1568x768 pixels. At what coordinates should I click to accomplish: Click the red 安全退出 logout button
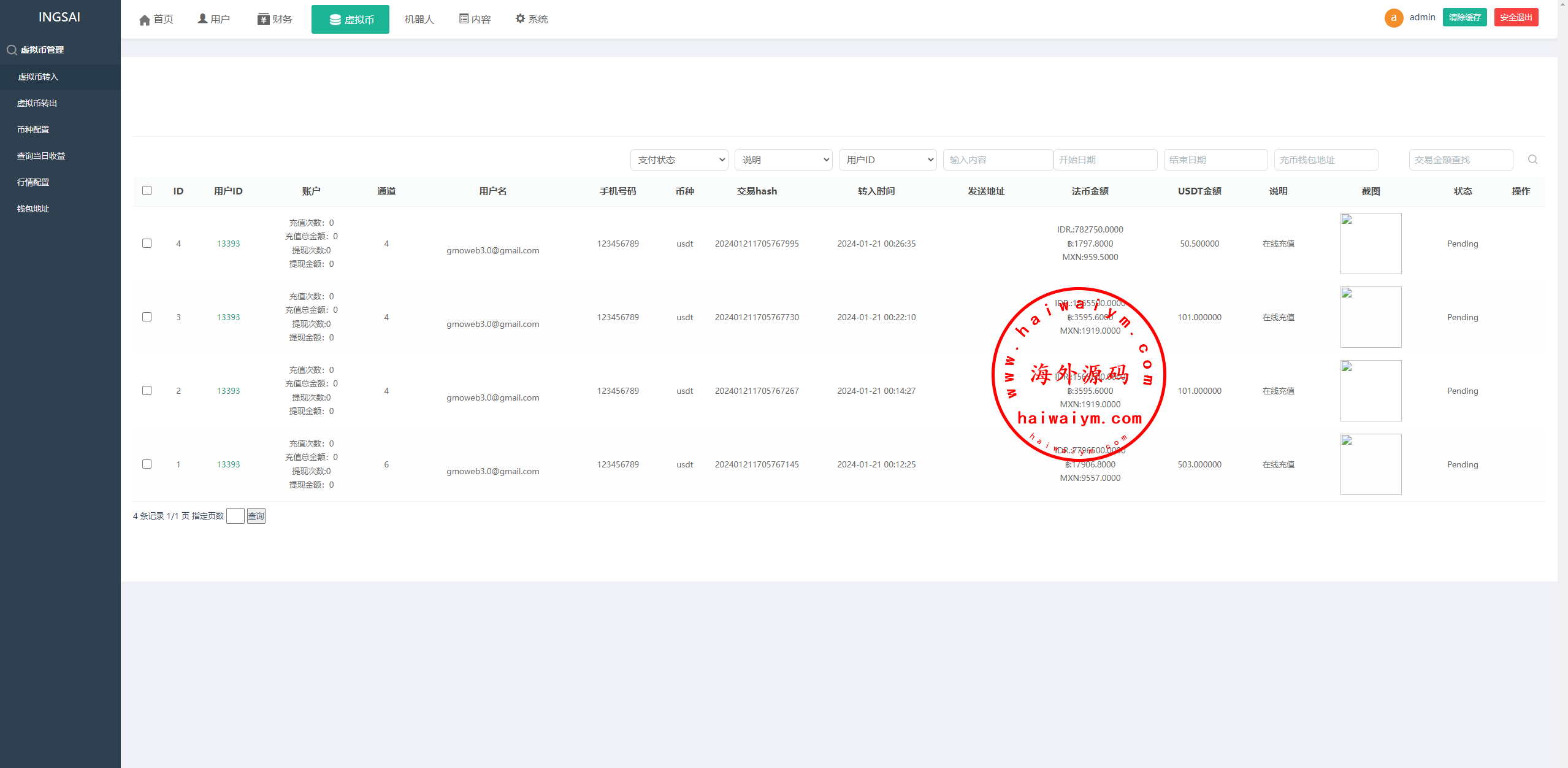1516,18
